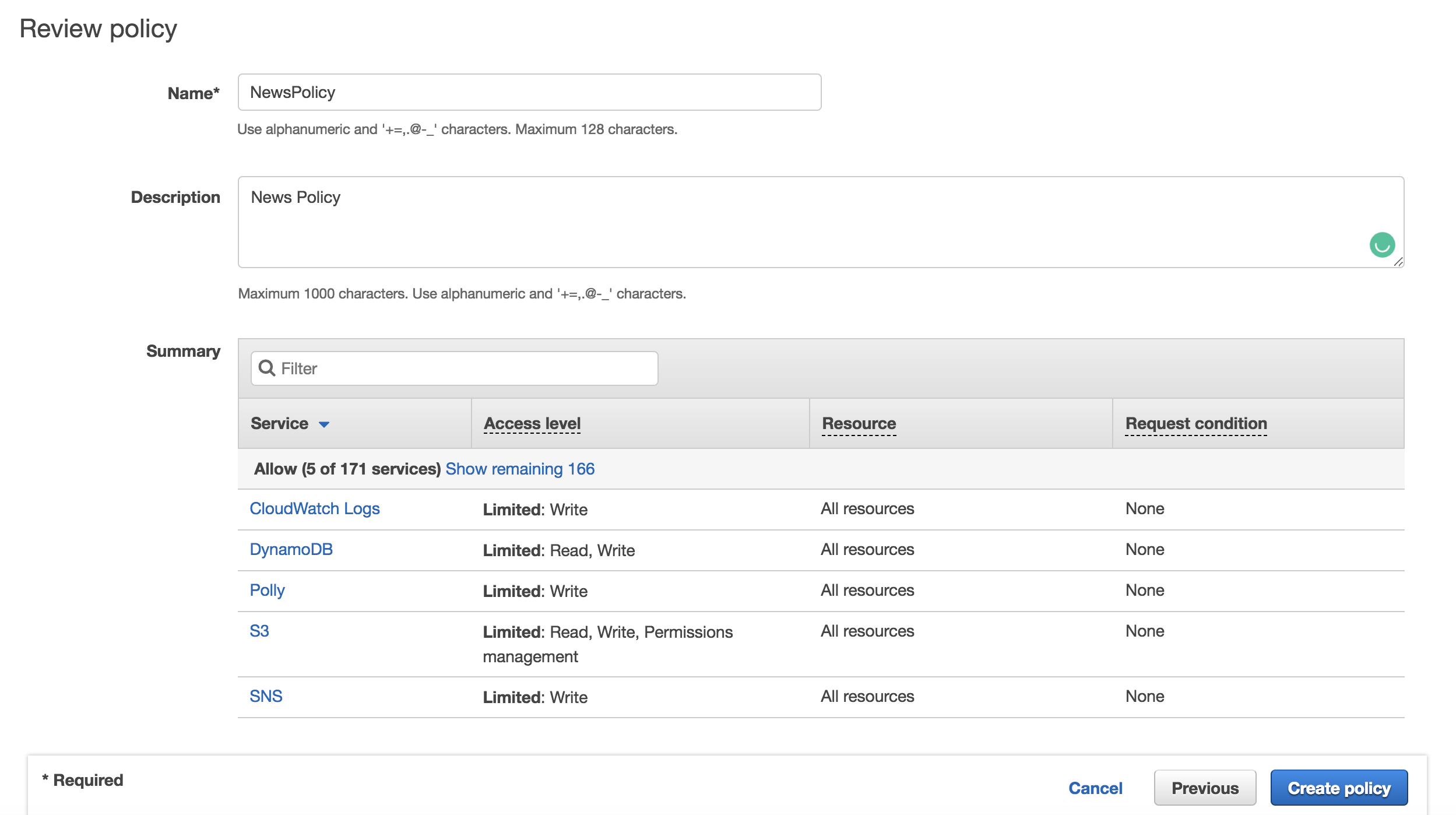Click the Access level column header
The width and height of the screenshot is (1456, 815).
pos(532,424)
